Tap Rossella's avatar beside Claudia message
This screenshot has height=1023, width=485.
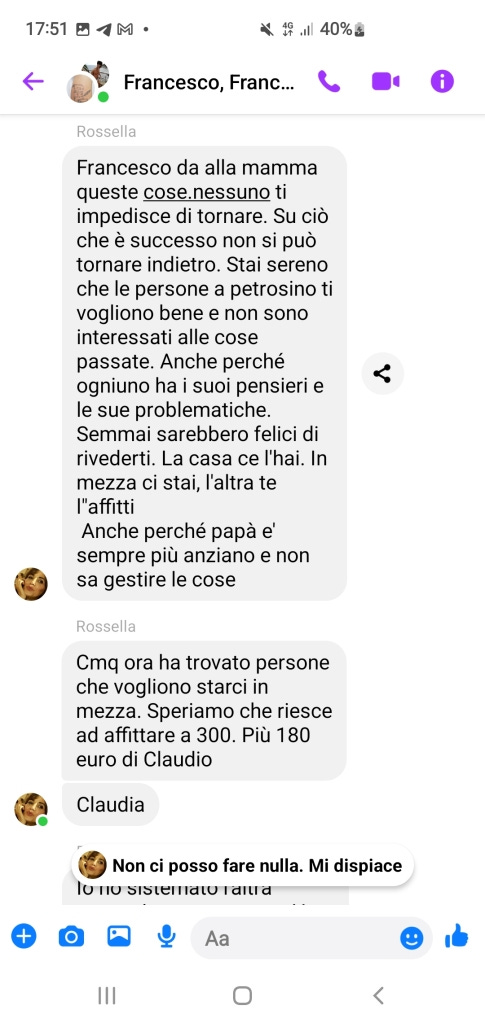coord(31,810)
